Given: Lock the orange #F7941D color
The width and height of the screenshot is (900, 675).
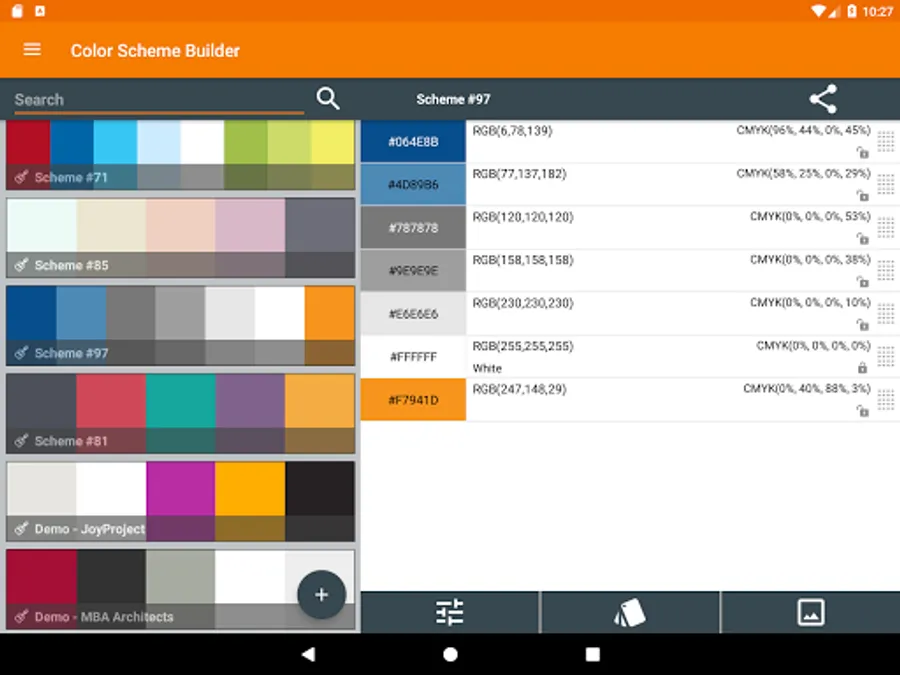Looking at the screenshot, I should click(x=862, y=411).
